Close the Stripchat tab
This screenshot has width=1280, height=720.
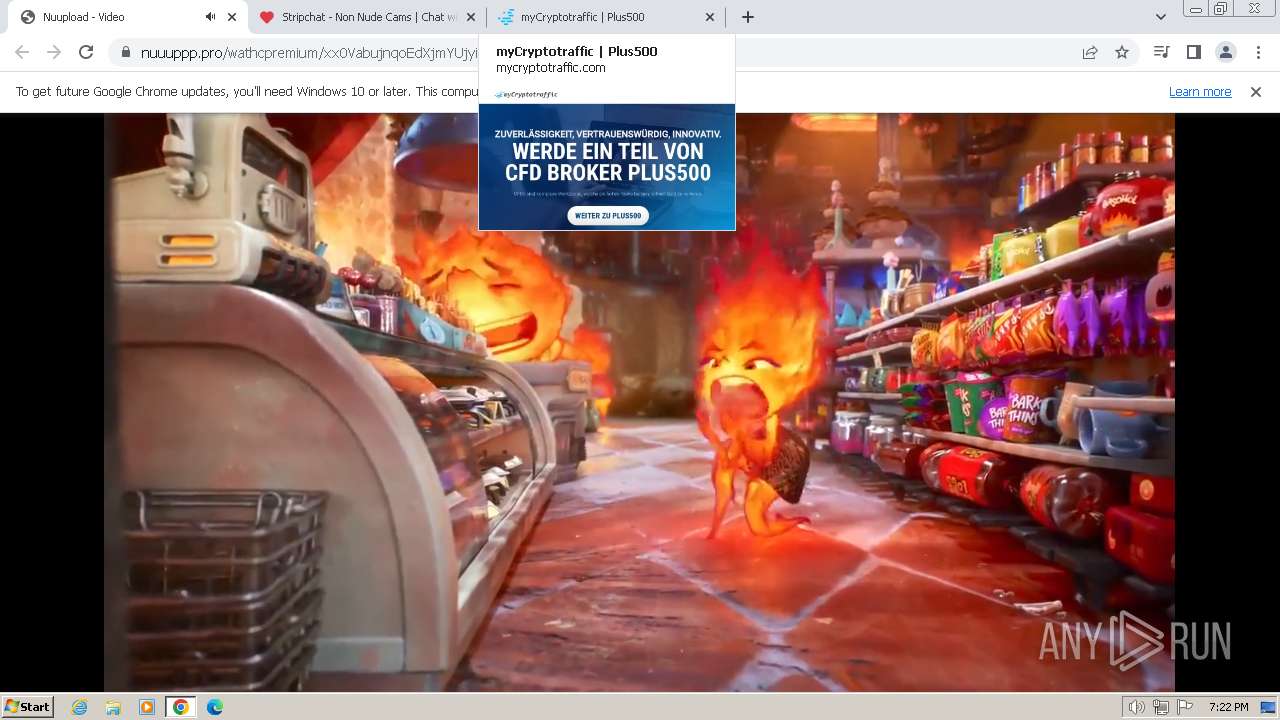[x=471, y=17]
